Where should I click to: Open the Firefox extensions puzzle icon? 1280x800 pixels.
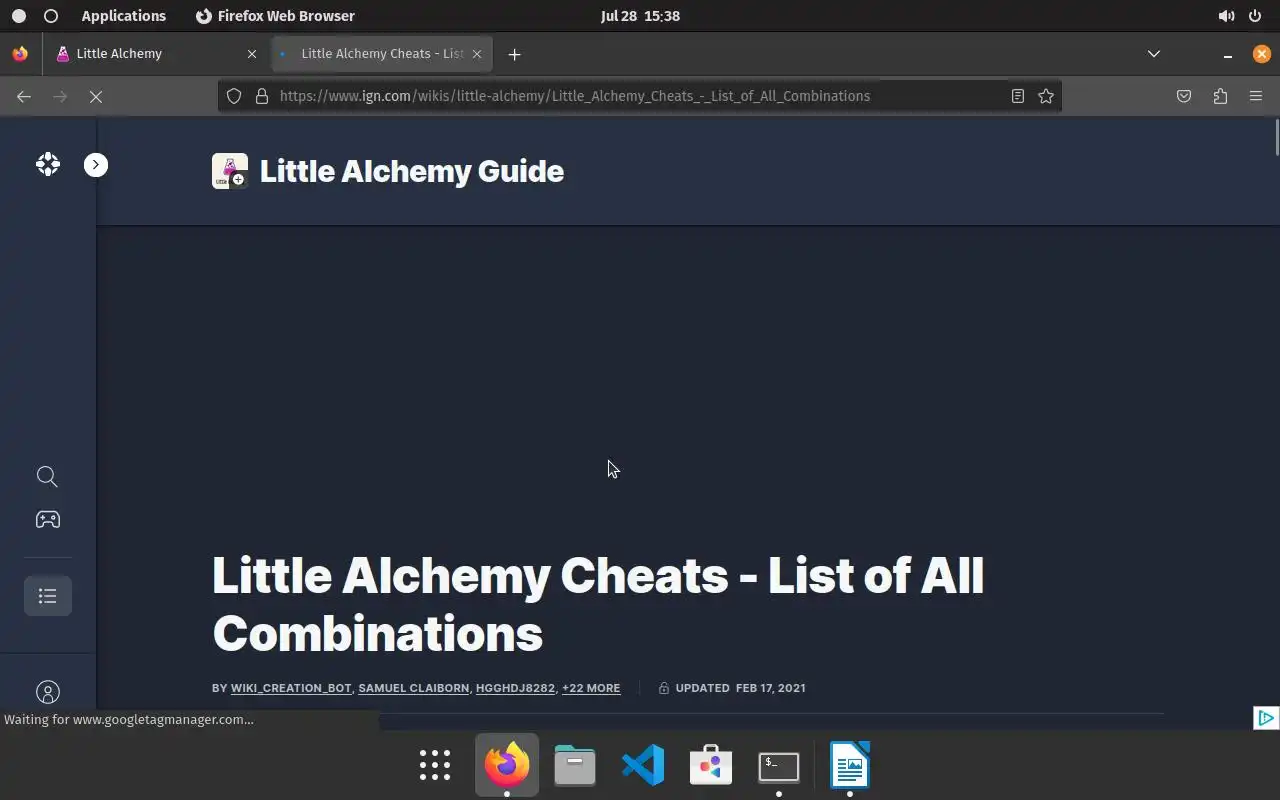click(1220, 96)
